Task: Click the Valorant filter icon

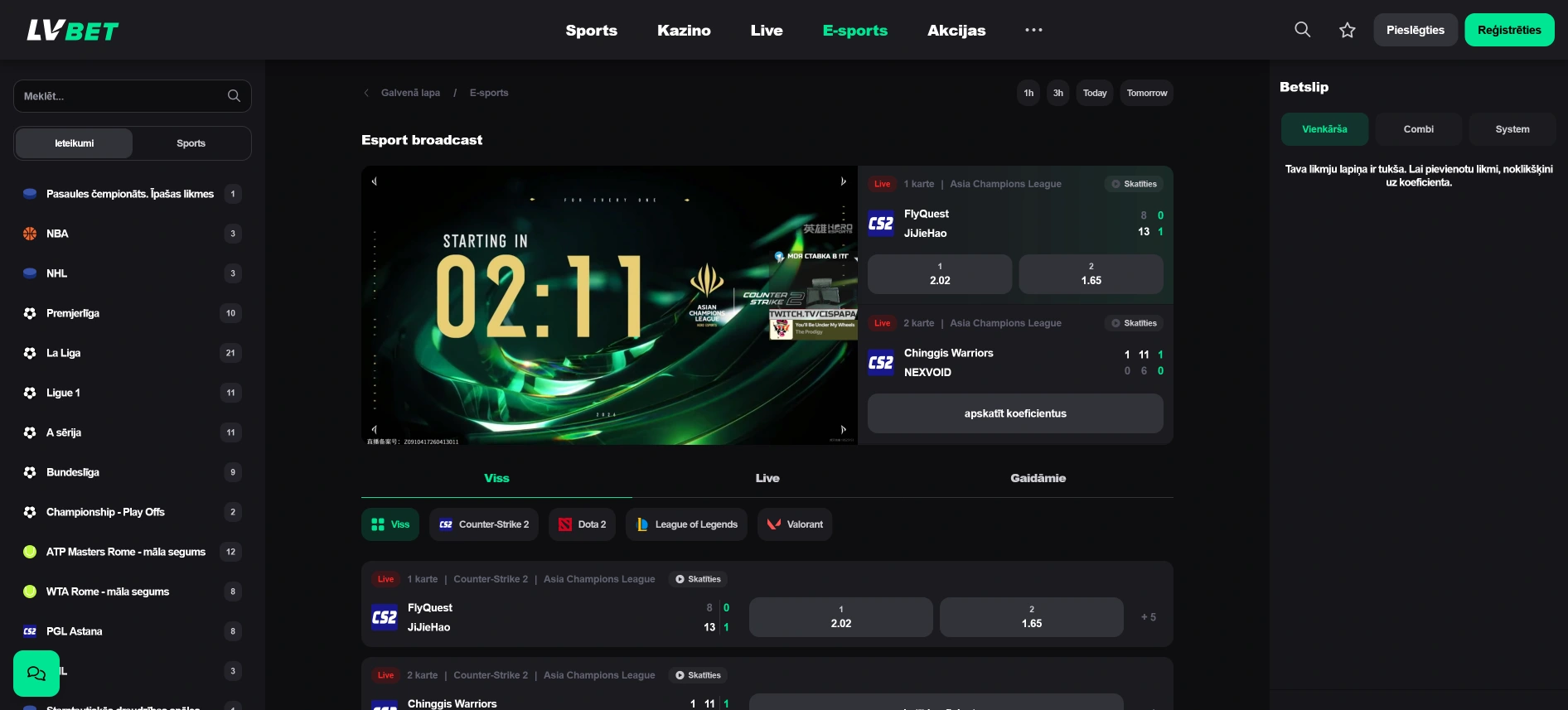Action: [x=774, y=524]
